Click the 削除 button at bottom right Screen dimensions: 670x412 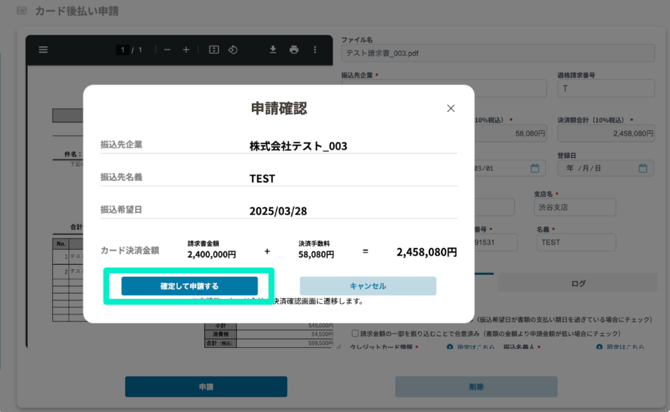click(x=475, y=386)
